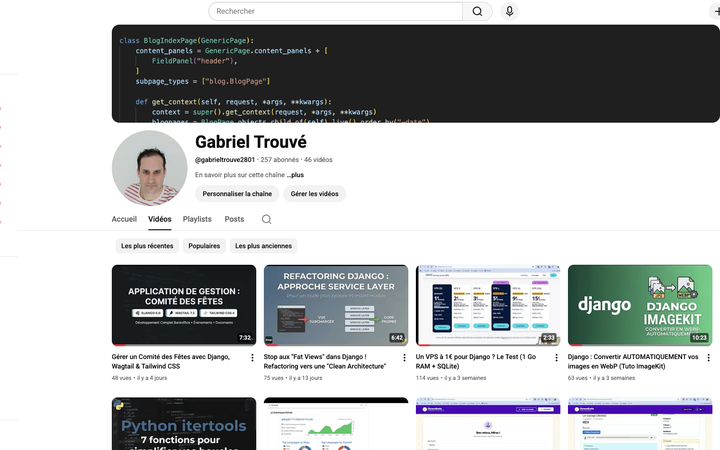720x450 pixels.
Task: Sort by Les plus anciennes
Action: click(x=263, y=246)
